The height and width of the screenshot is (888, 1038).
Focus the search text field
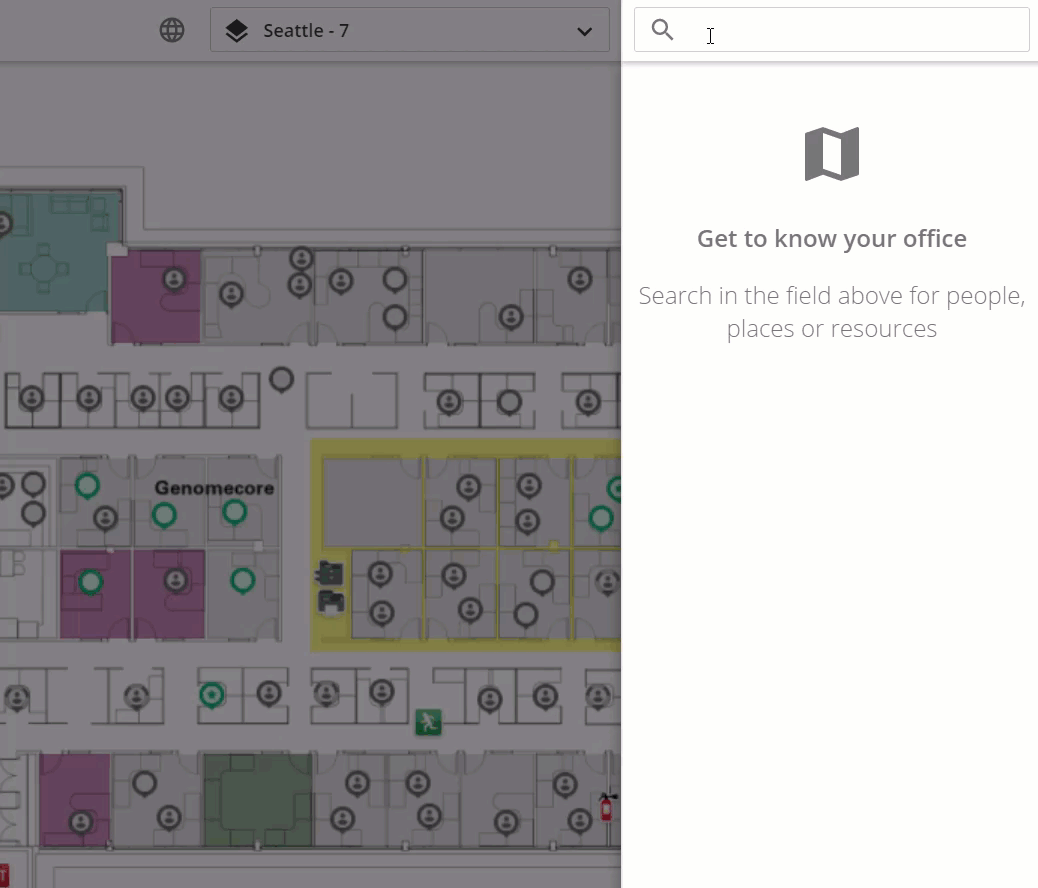[x=850, y=30]
